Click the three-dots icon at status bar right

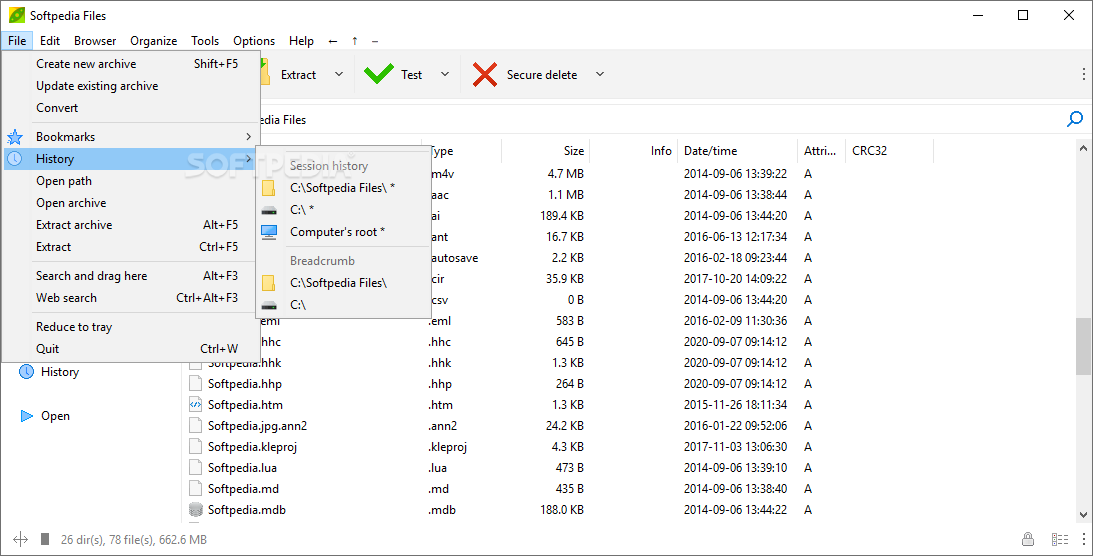pyautogui.click(x=1084, y=539)
